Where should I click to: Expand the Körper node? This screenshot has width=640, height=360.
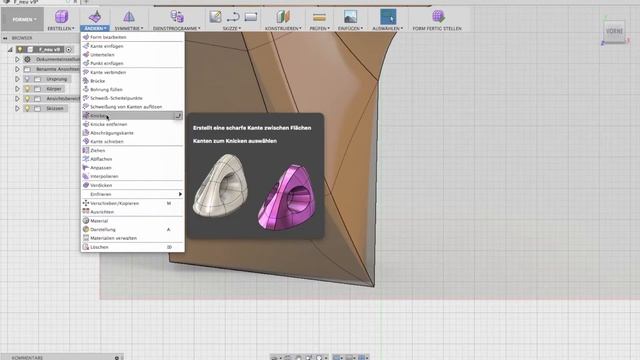pyautogui.click(x=17, y=89)
